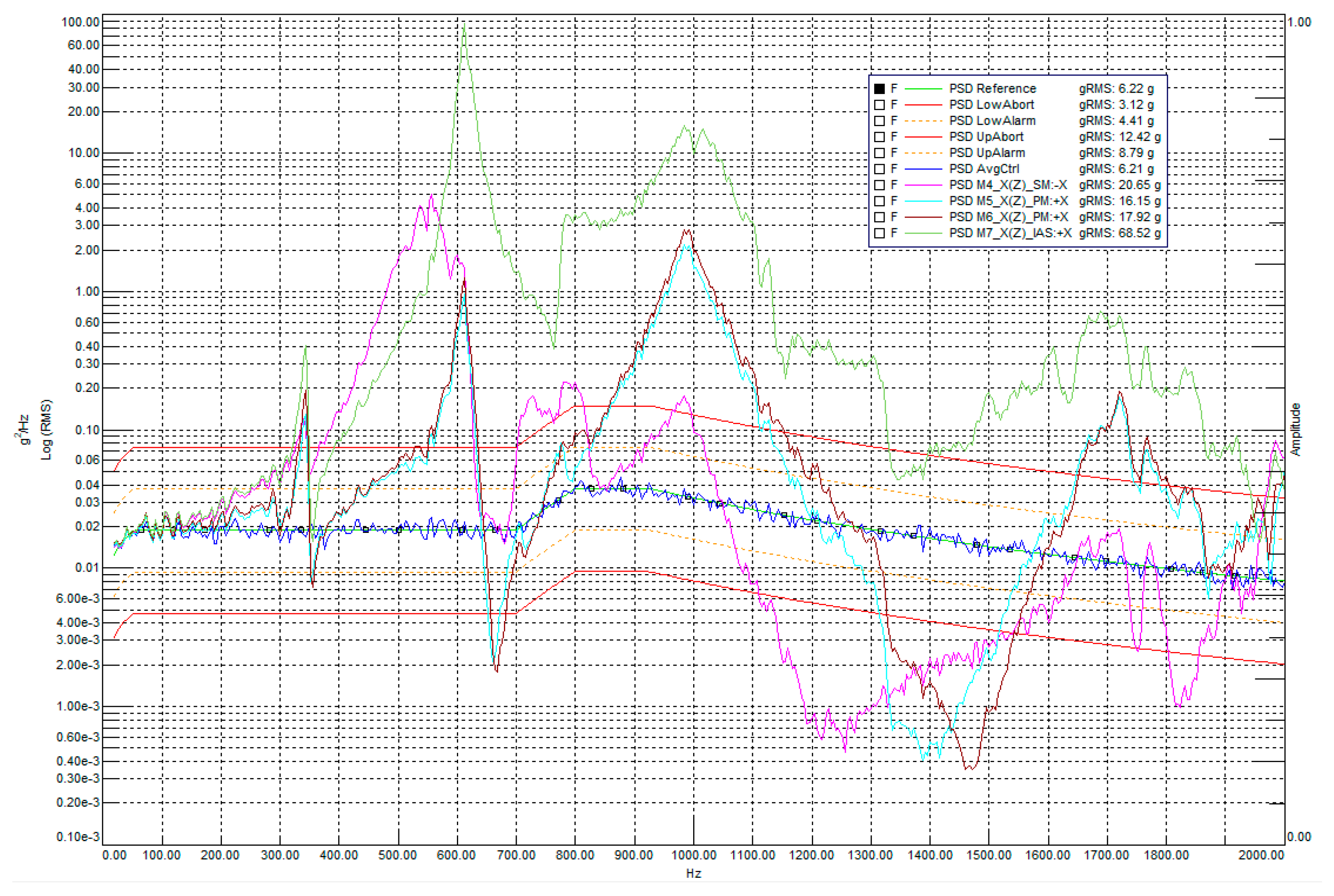Click the F marker beside PSD UpAbort

(x=894, y=136)
